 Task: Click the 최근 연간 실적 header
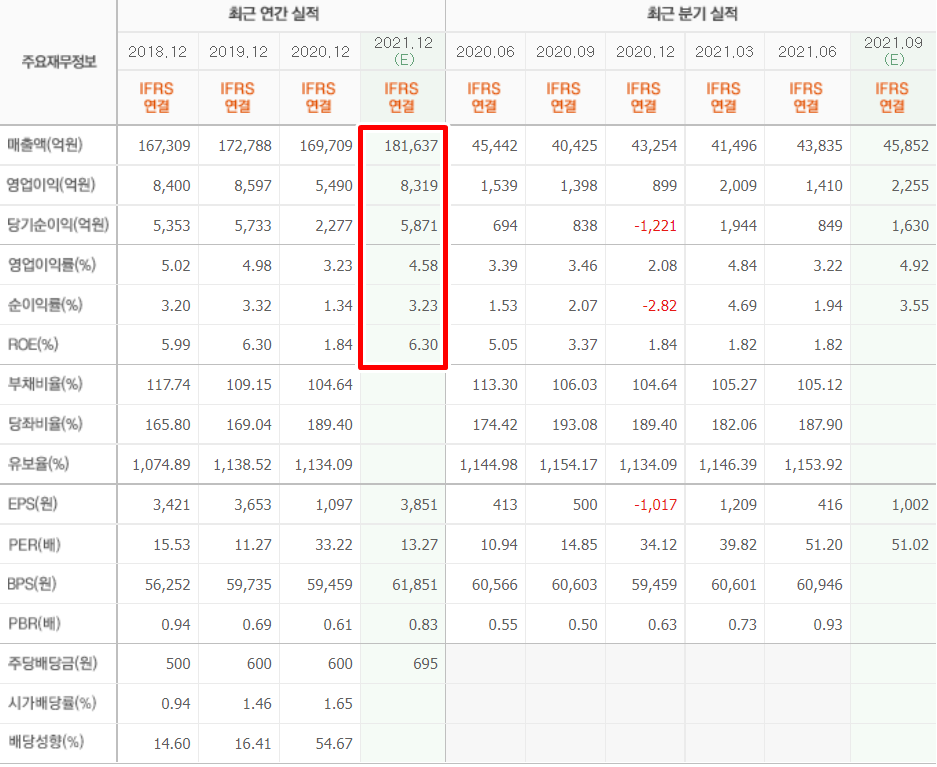(x=280, y=14)
